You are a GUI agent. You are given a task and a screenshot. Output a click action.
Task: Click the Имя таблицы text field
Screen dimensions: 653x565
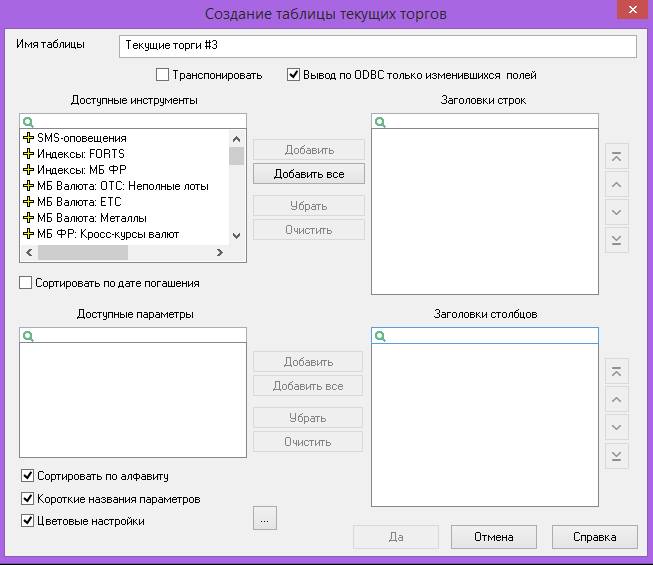pos(377,47)
